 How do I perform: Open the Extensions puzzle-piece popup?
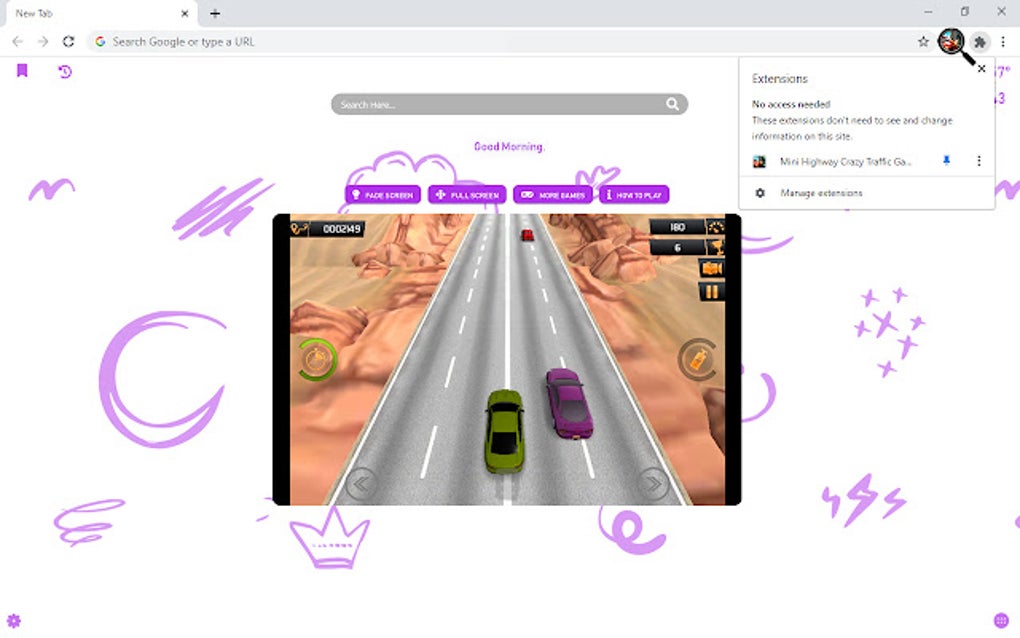tap(979, 42)
